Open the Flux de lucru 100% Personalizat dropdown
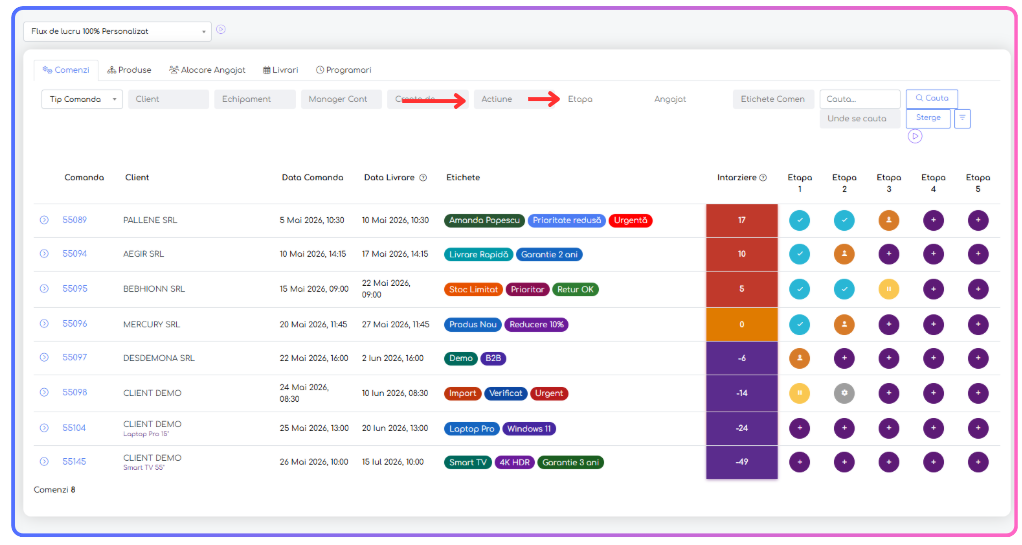Screen dimensions: 1022x545 [117, 31]
